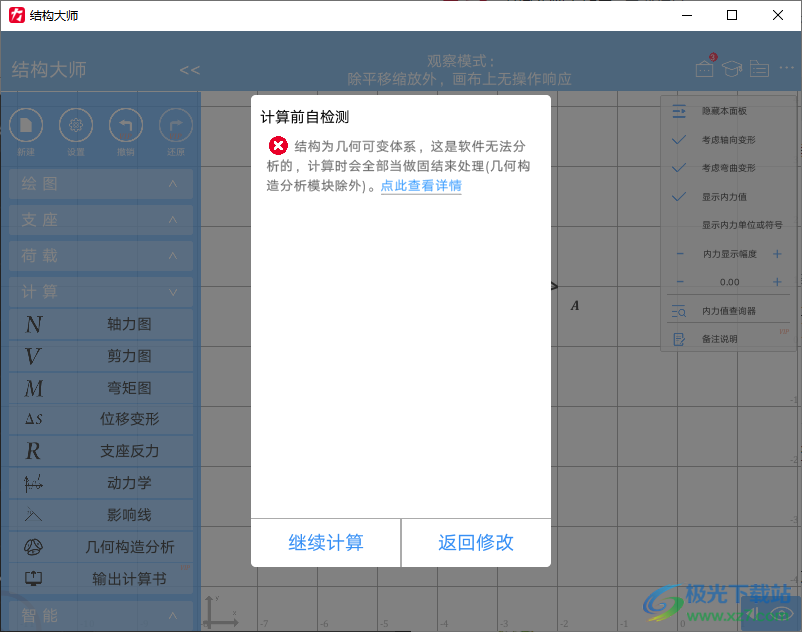This screenshot has height=632, width=802.
Task: Toggle 考虑轴向变形 checkmark
Action: click(x=679, y=140)
